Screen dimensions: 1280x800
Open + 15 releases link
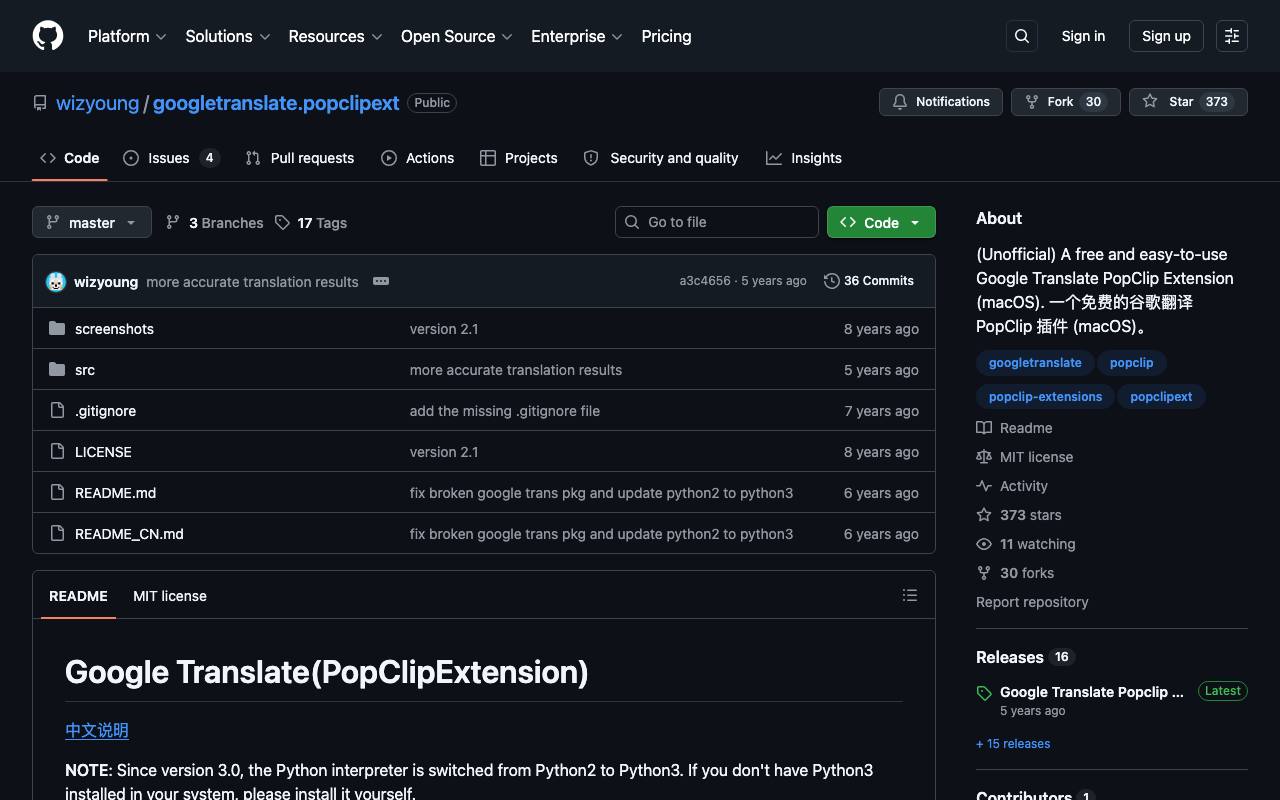1013,744
